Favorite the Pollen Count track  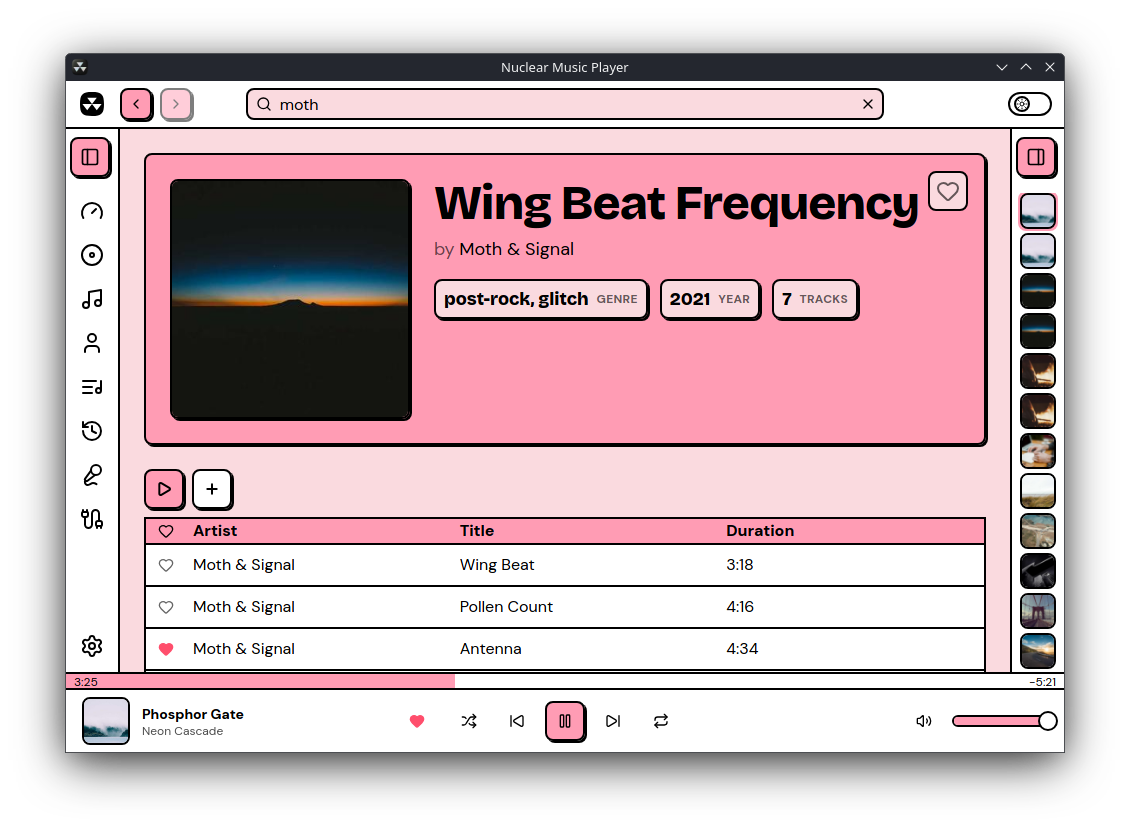tap(166, 607)
